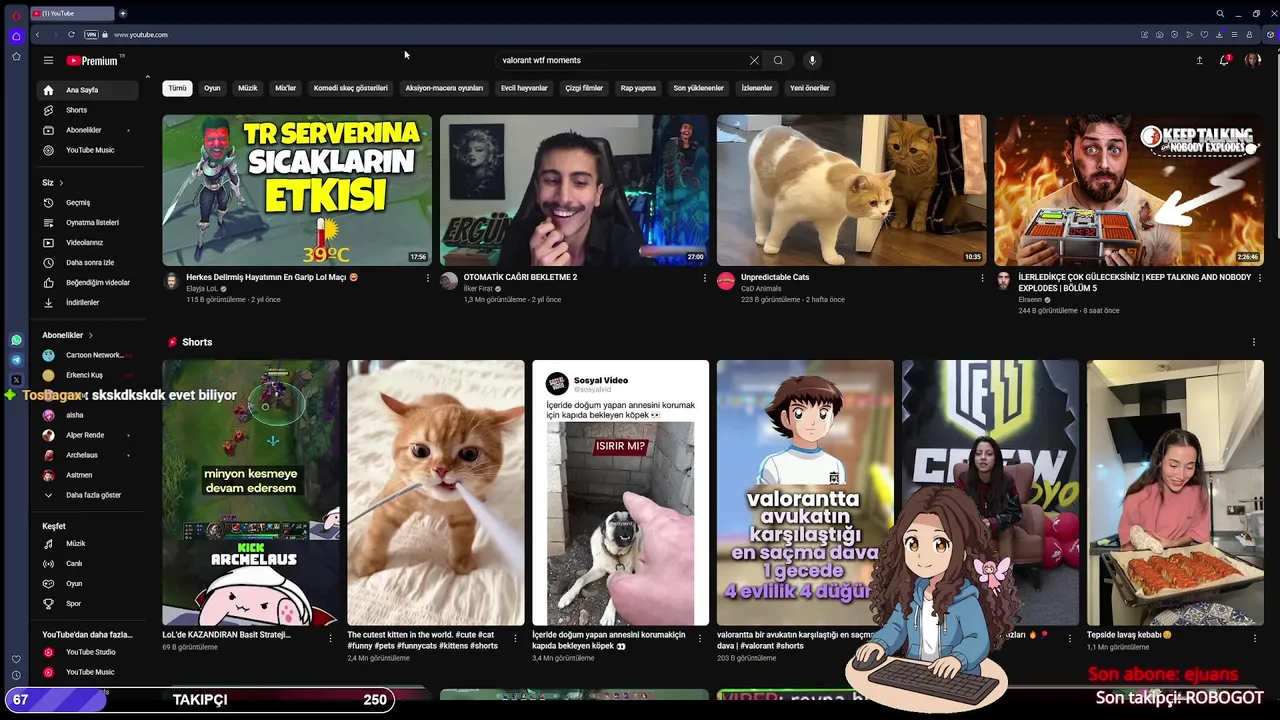Image resolution: width=1280 pixels, height=720 pixels.
Task: Open TR Serverına Sıcakların Etkisi thumbnail
Action: [297, 190]
